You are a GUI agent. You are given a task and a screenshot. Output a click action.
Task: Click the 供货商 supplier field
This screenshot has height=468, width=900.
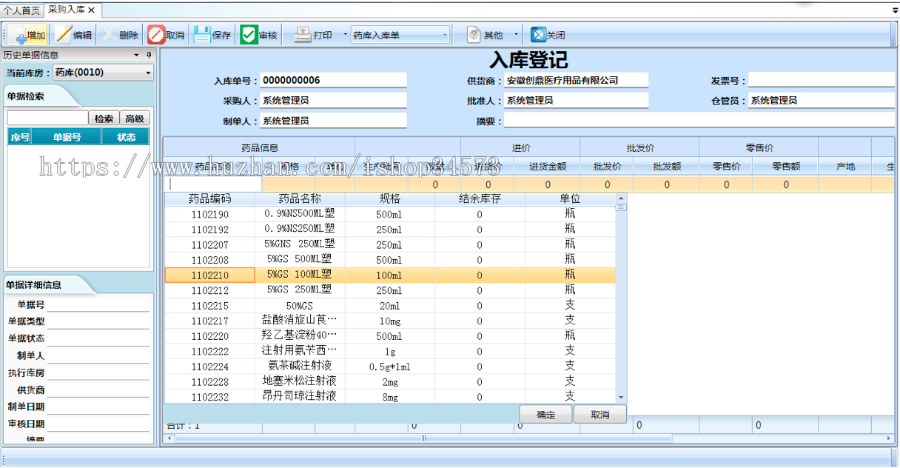coord(576,80)
